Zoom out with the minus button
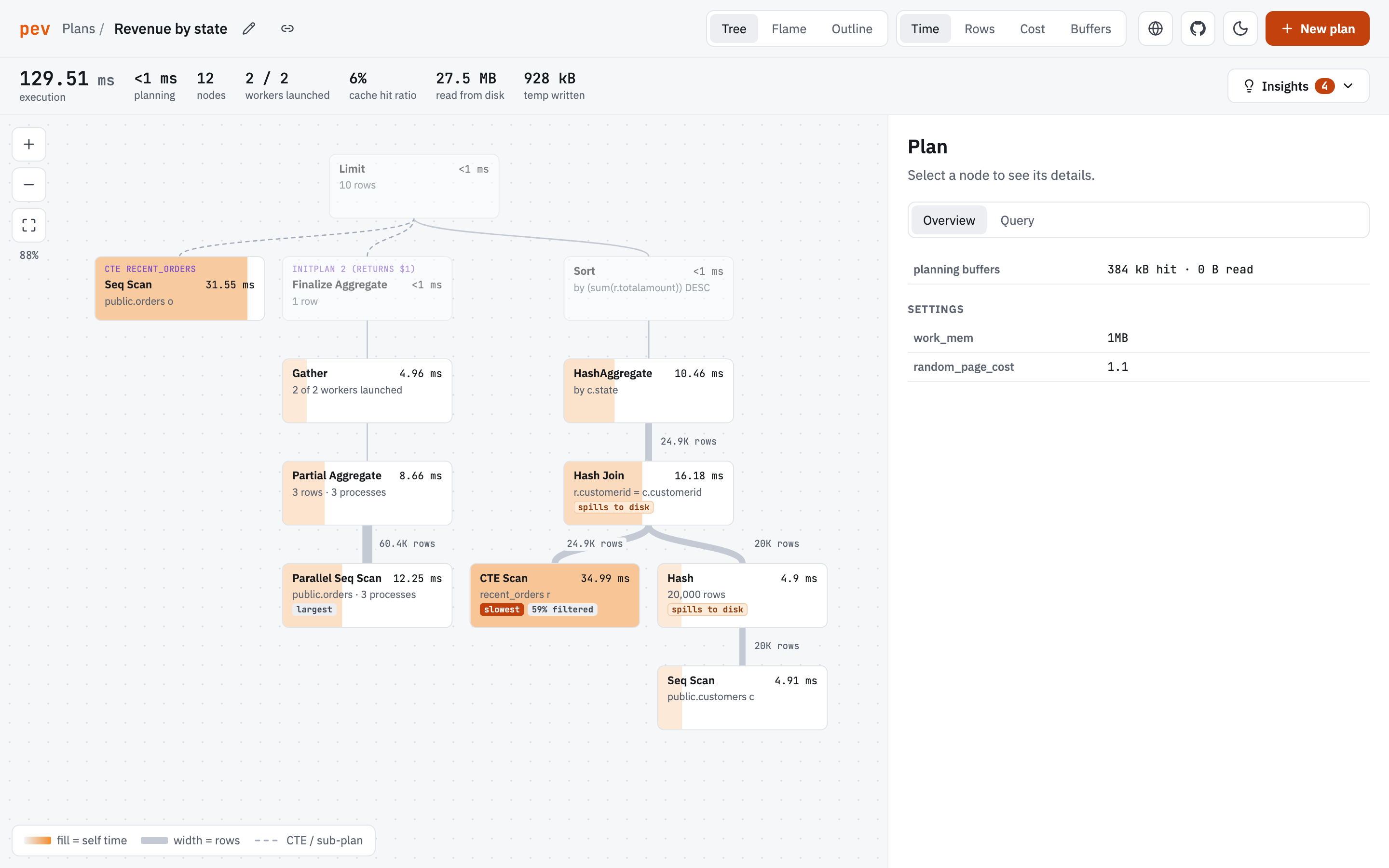 [29, 184]
